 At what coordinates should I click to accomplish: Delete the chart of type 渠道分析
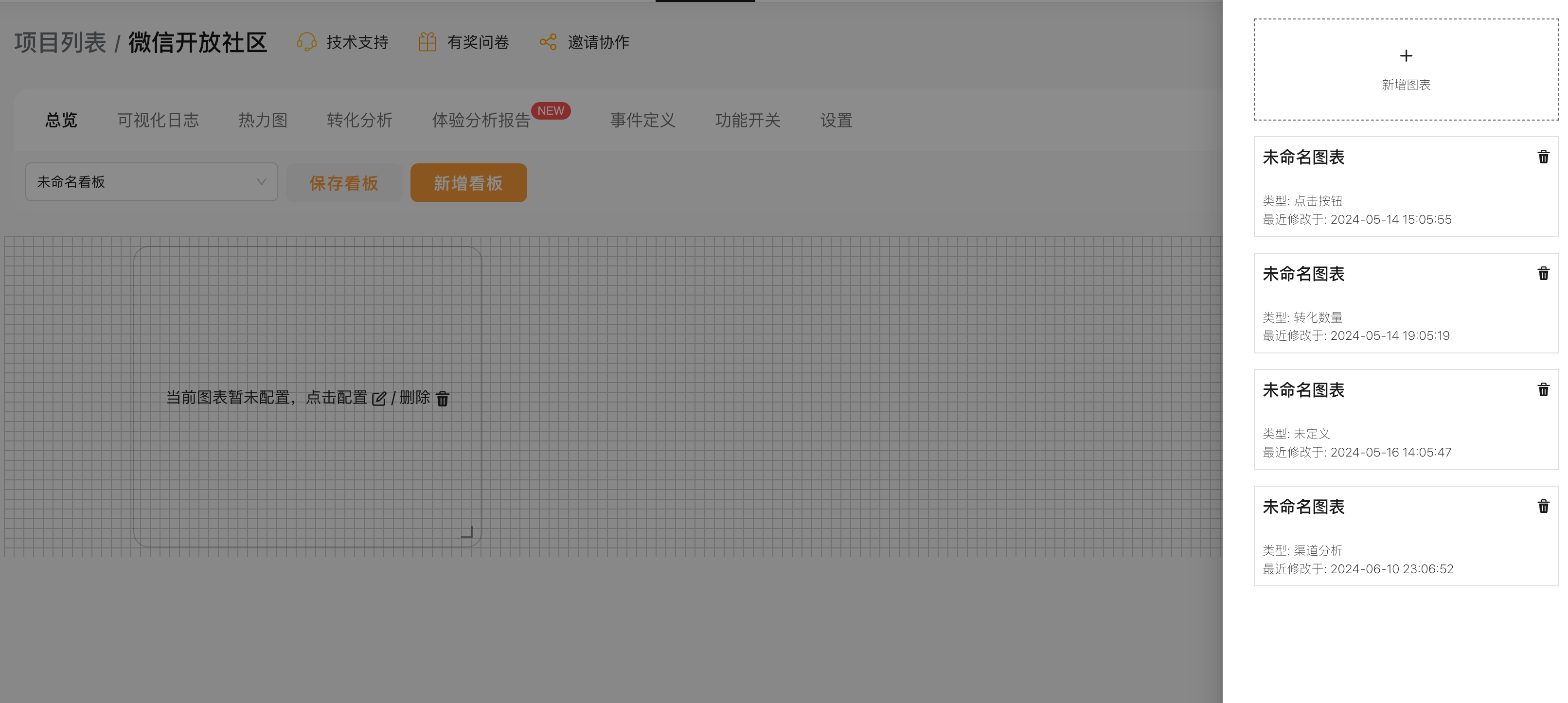click(x=1544, y=507)
